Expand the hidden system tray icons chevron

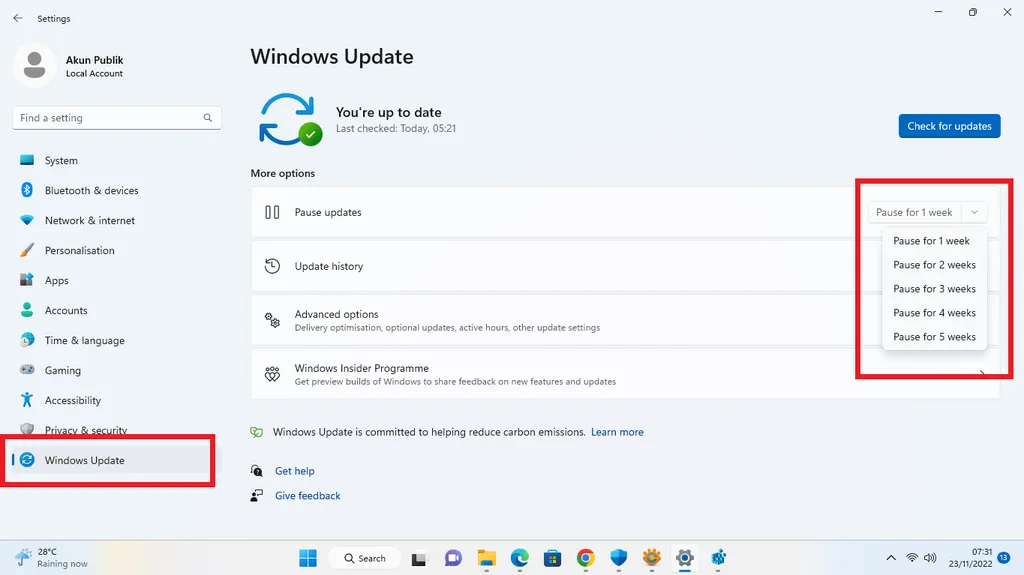[891, 558]
